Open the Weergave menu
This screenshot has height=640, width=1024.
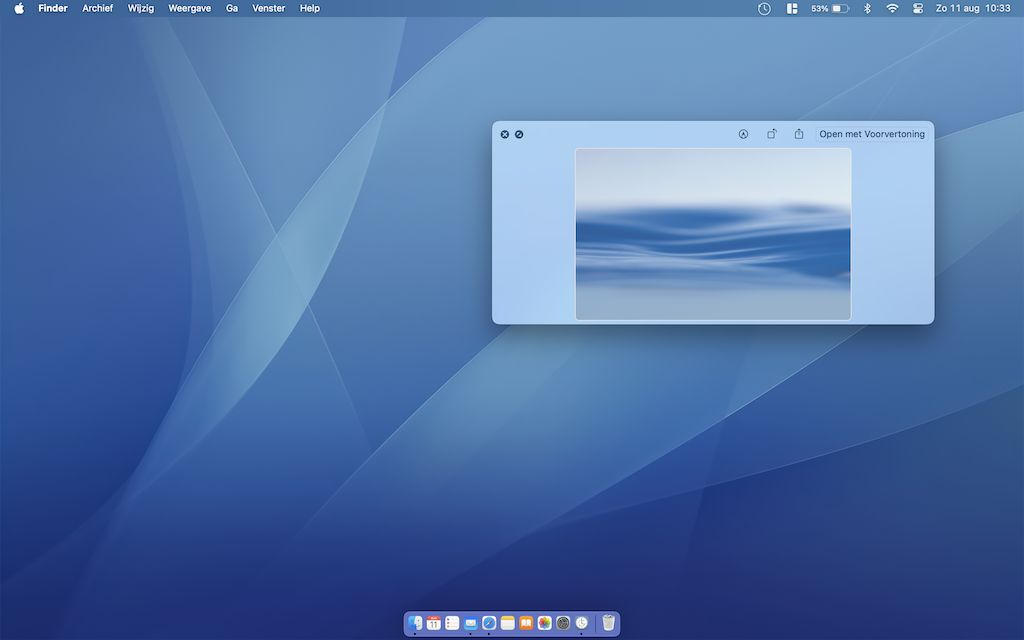click(x=189, y=8)
